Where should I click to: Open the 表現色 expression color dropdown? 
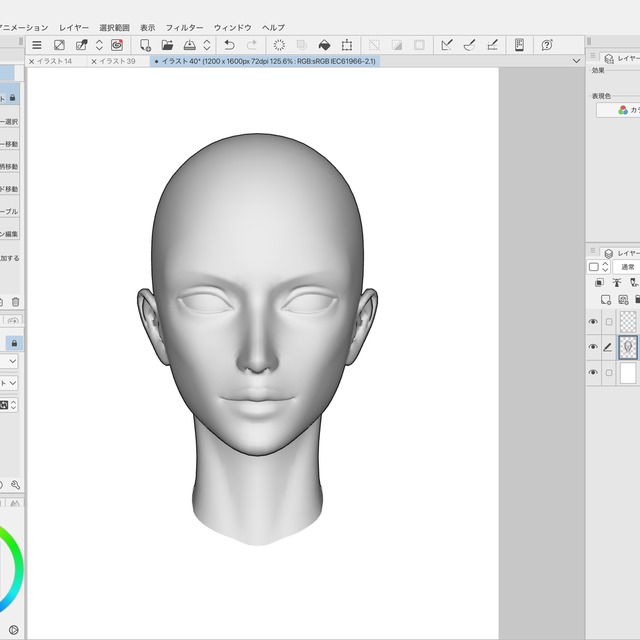620,110
